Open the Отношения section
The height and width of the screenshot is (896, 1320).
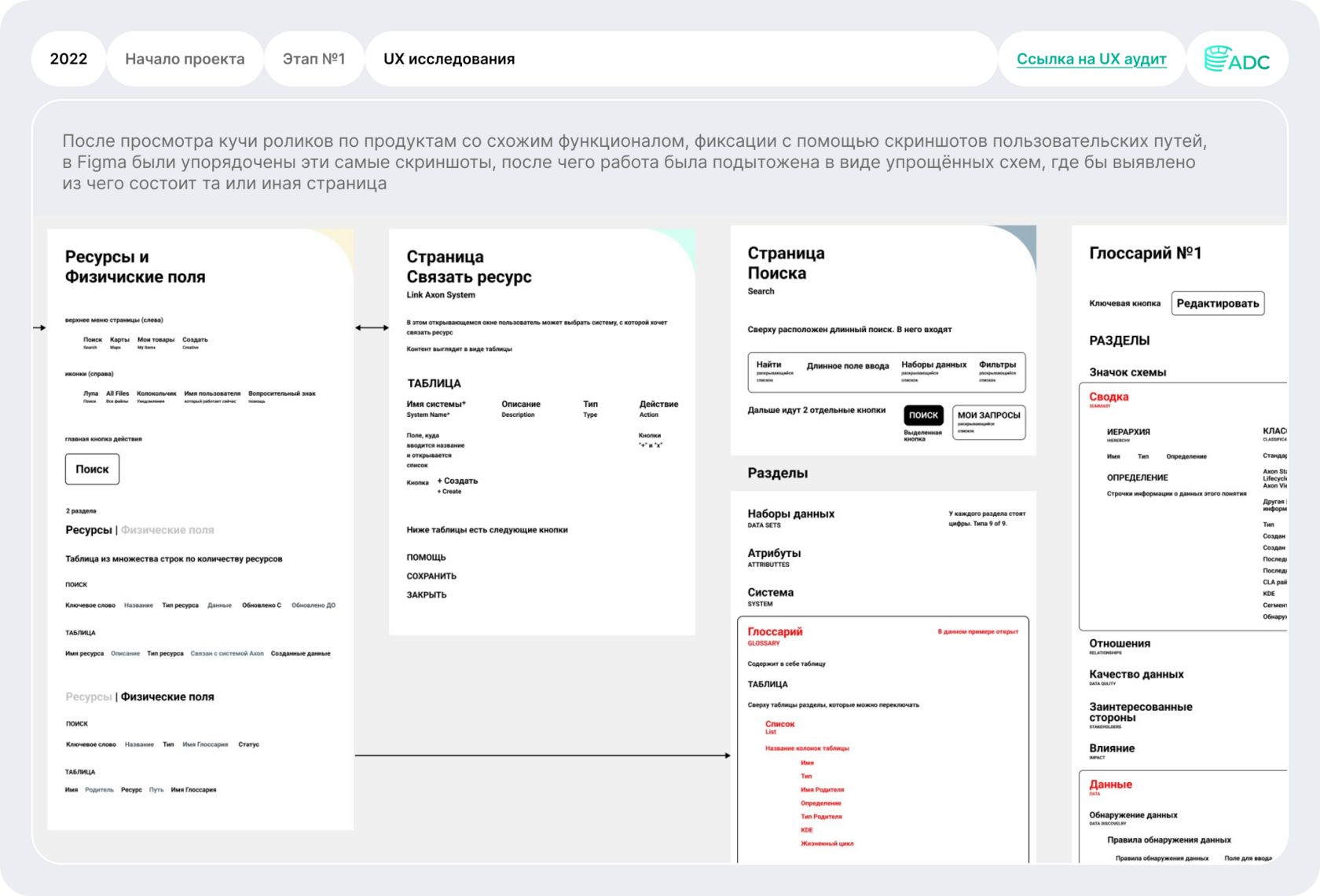coord(1120,644)
